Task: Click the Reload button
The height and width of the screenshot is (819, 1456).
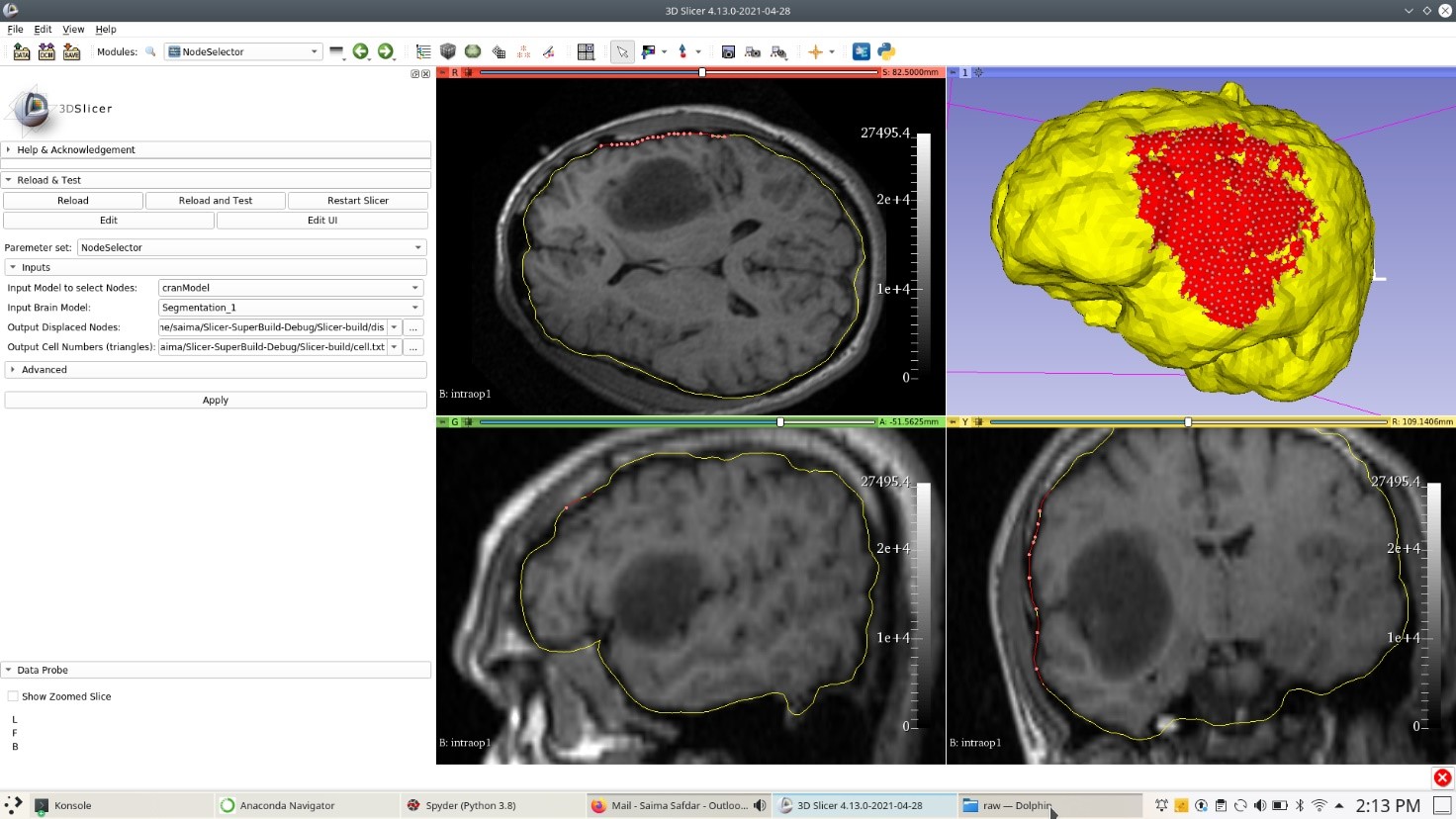Action: 73,201
